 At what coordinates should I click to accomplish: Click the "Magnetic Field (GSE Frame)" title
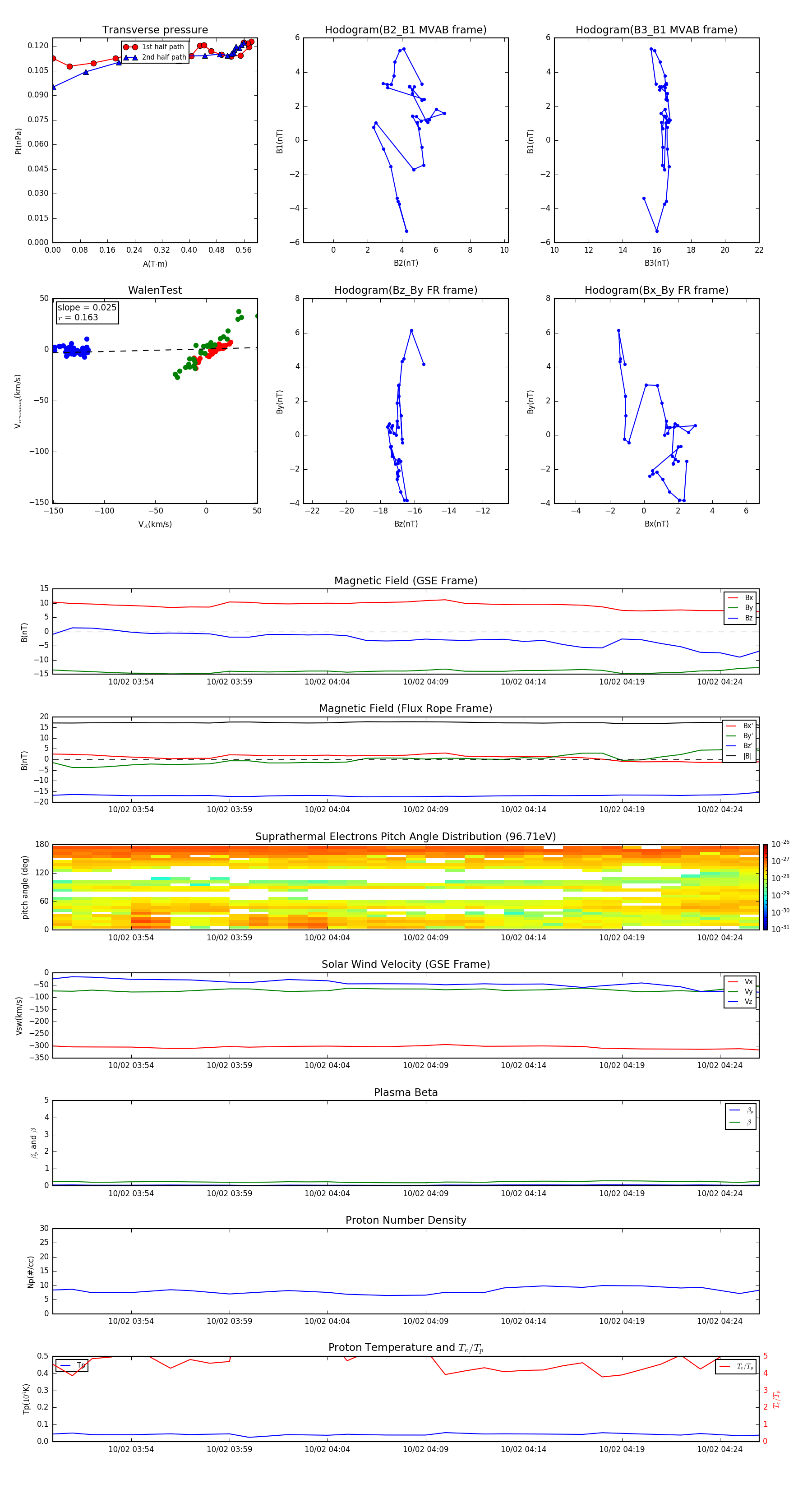406,581
